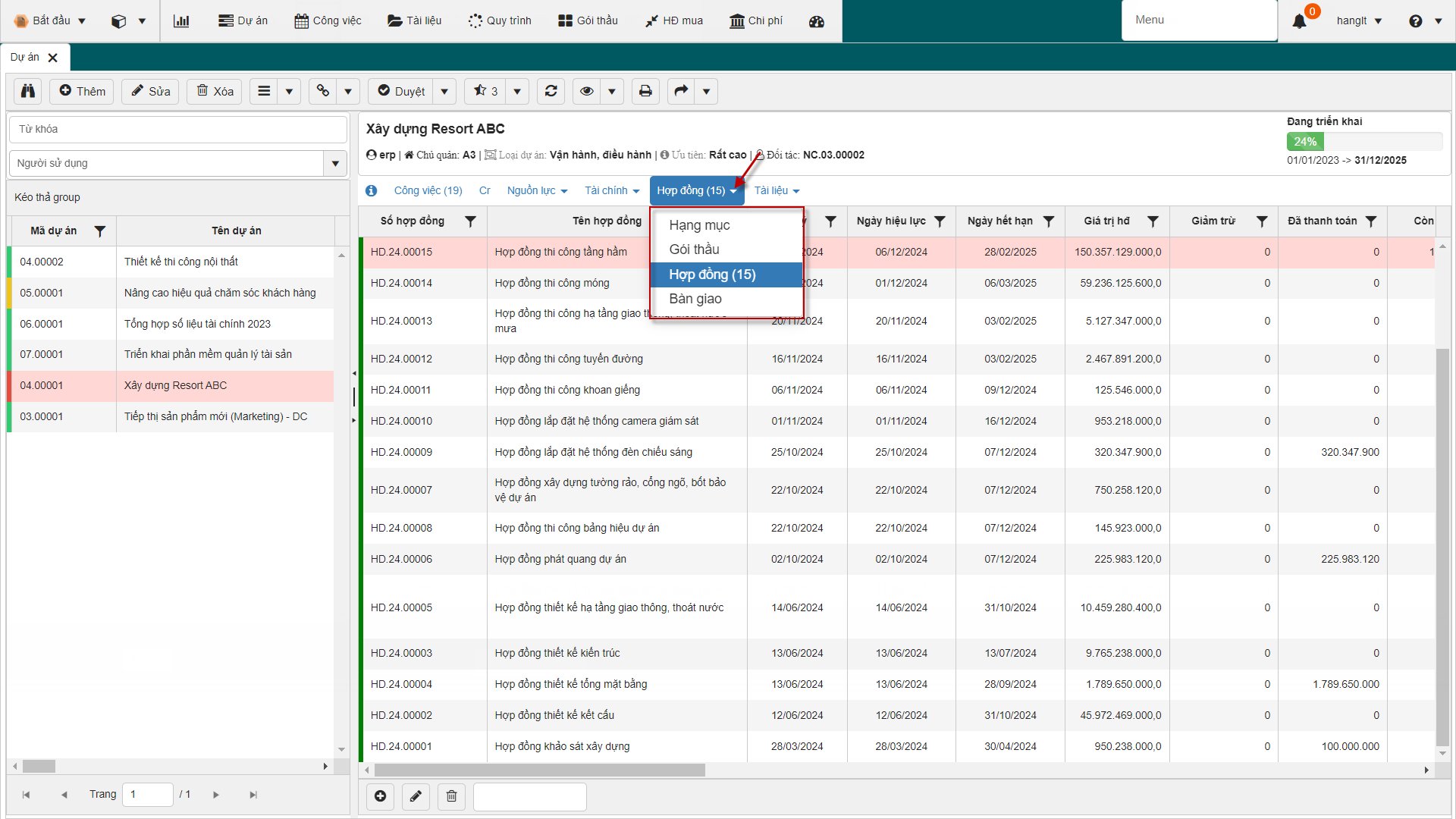Filter the Mã dự án column

[x=99, y=231]
